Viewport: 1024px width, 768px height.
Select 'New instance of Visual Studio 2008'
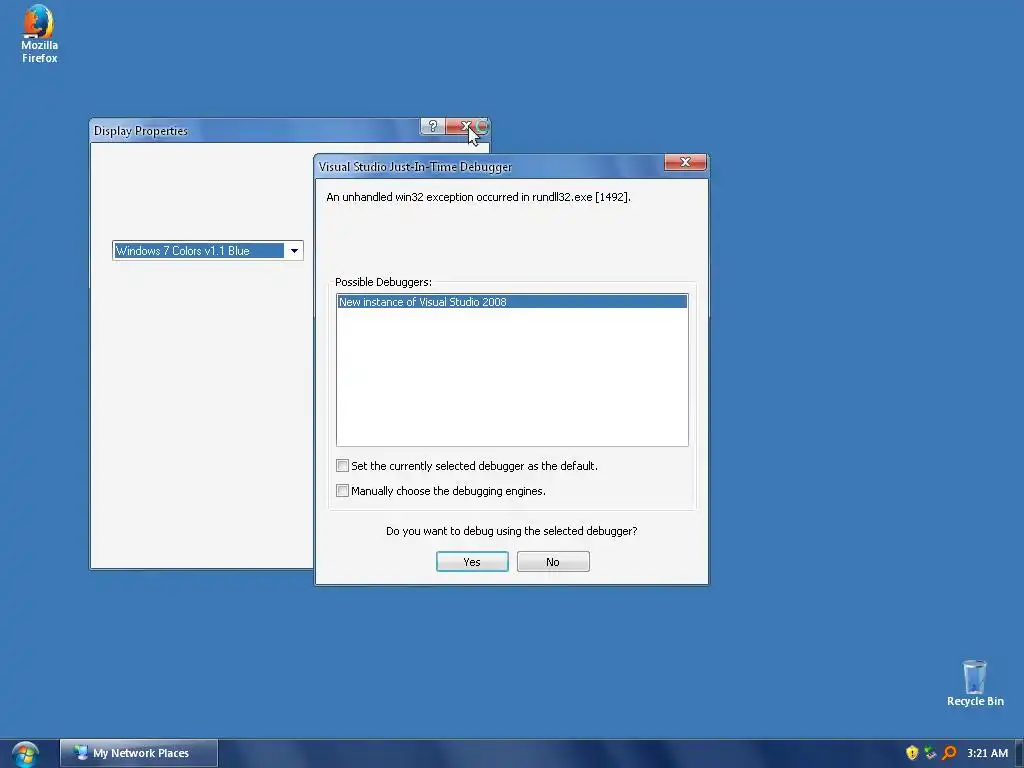click(512, 302)
